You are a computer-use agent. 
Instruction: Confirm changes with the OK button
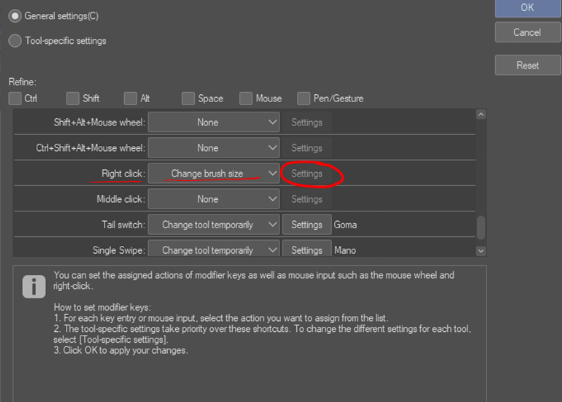point(528,8)
